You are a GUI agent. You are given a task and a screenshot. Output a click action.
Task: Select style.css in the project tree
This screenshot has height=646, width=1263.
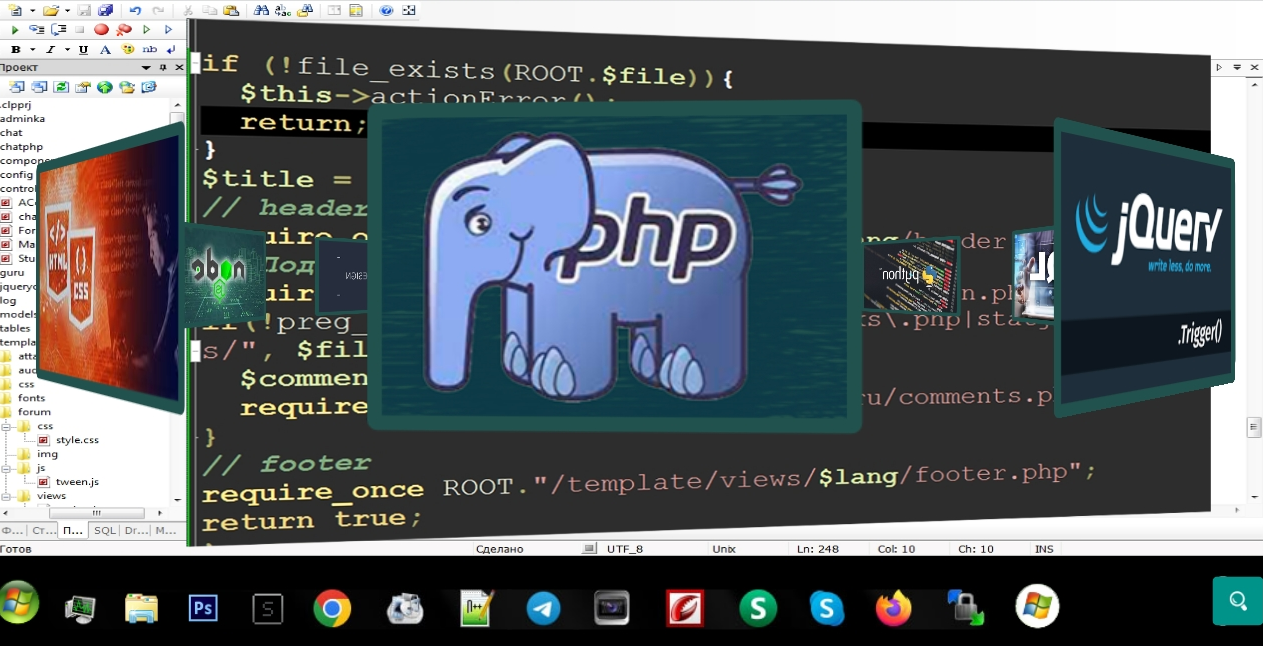(77, 439)
